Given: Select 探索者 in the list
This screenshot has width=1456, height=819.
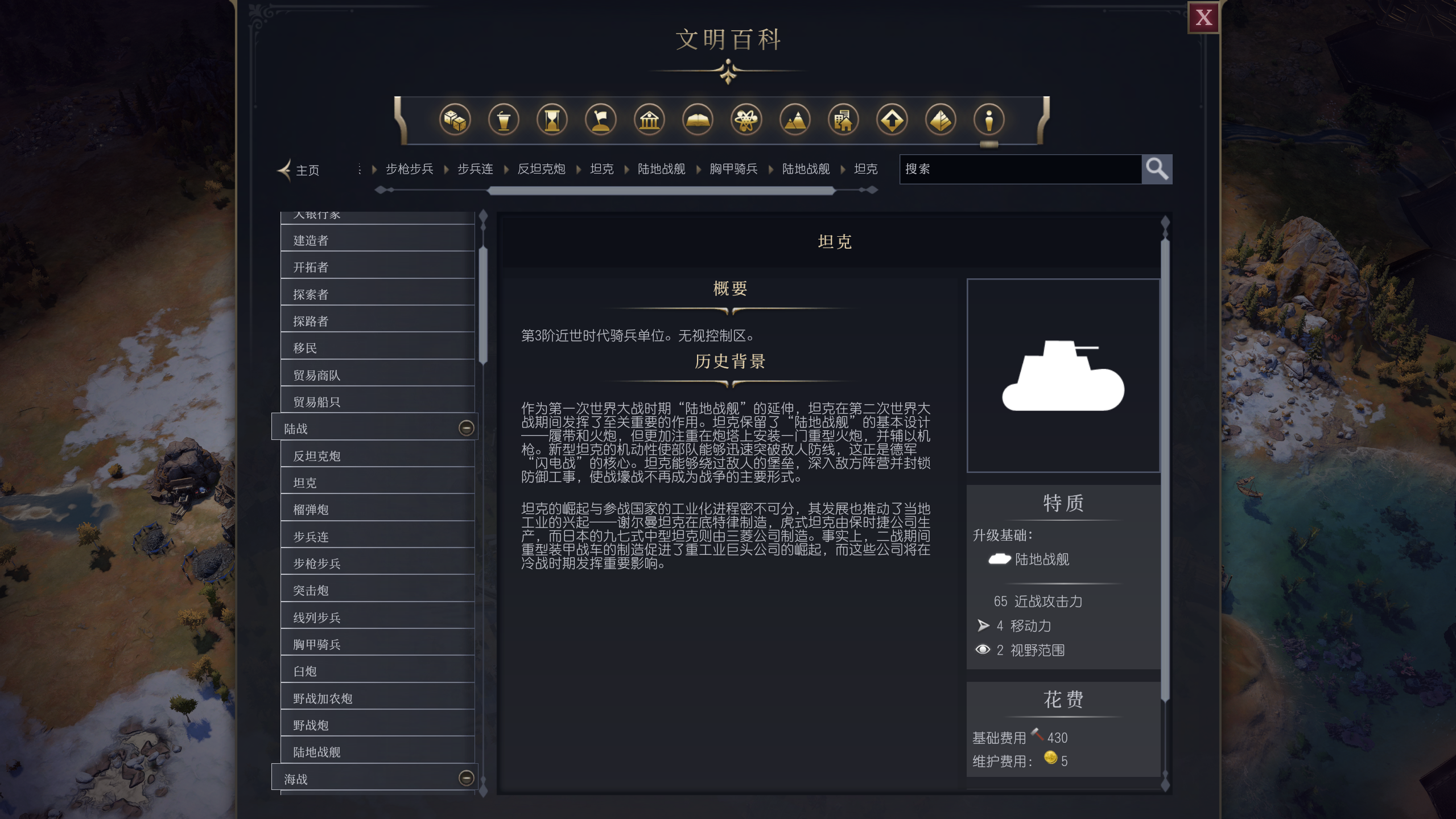Looking at the screenshot, I should pos(377,294).
